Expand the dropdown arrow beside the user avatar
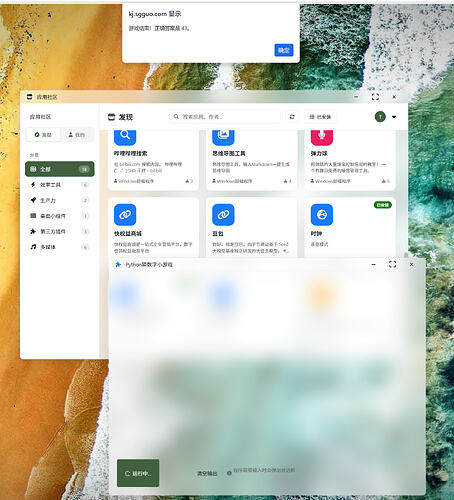This screenshot has height=500, width=454. click(394, 117)
